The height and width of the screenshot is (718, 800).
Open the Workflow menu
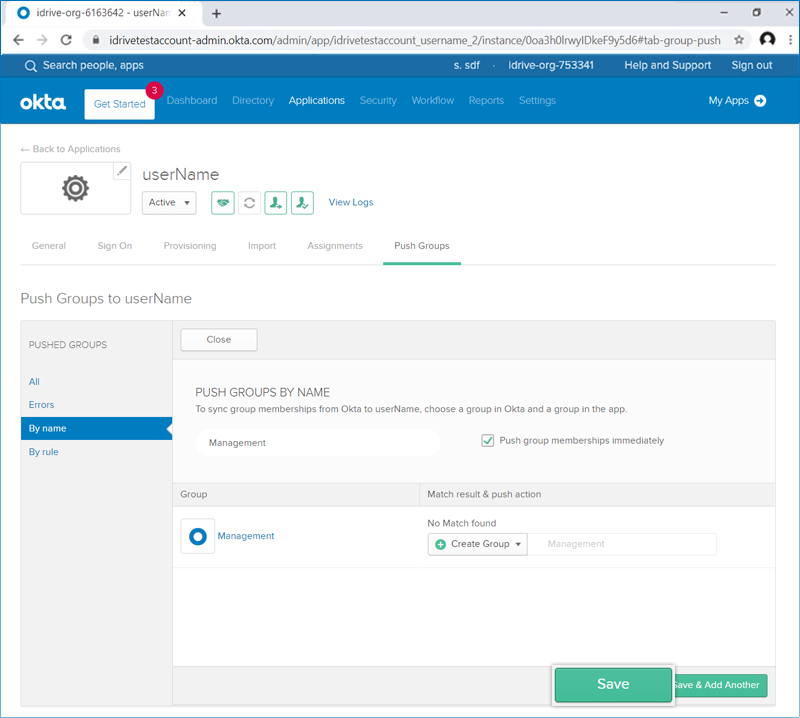coord(433,101)
